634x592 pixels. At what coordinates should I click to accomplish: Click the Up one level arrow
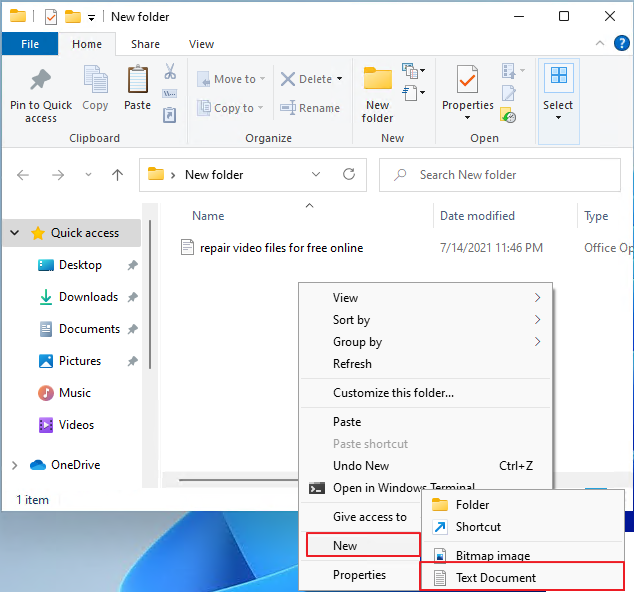point(117,175)
